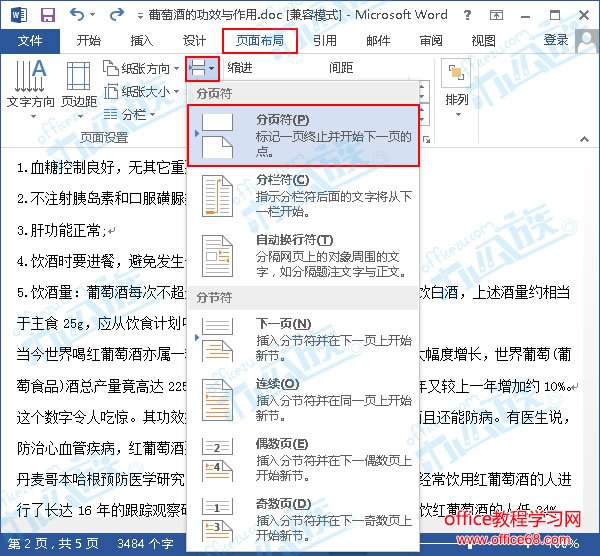Click the text wrapping break icon
The image size is (600, 556).
pos(217,256)
